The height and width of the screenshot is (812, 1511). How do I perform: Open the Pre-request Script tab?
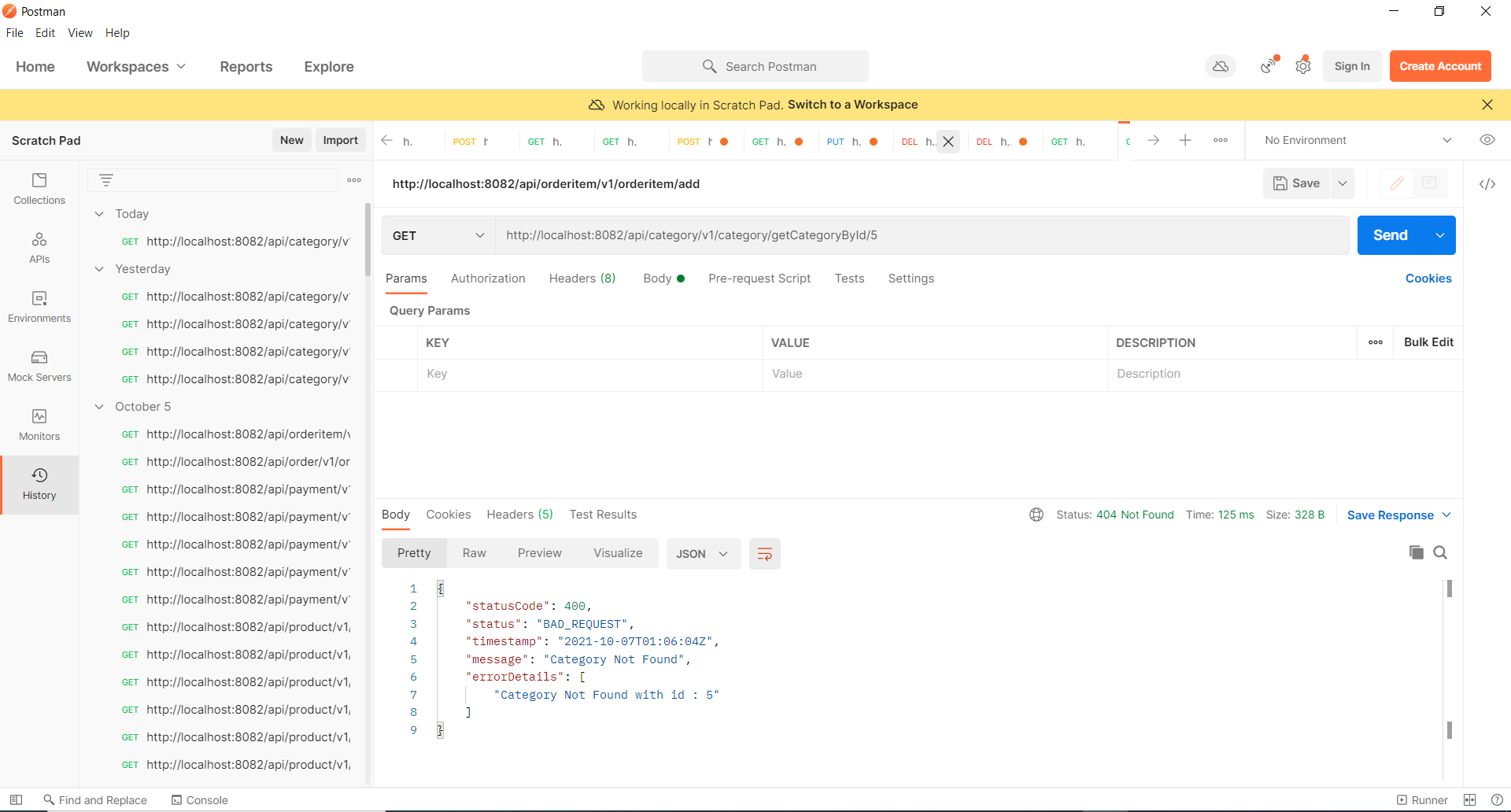pyautogui.click(x=759, y=279)
